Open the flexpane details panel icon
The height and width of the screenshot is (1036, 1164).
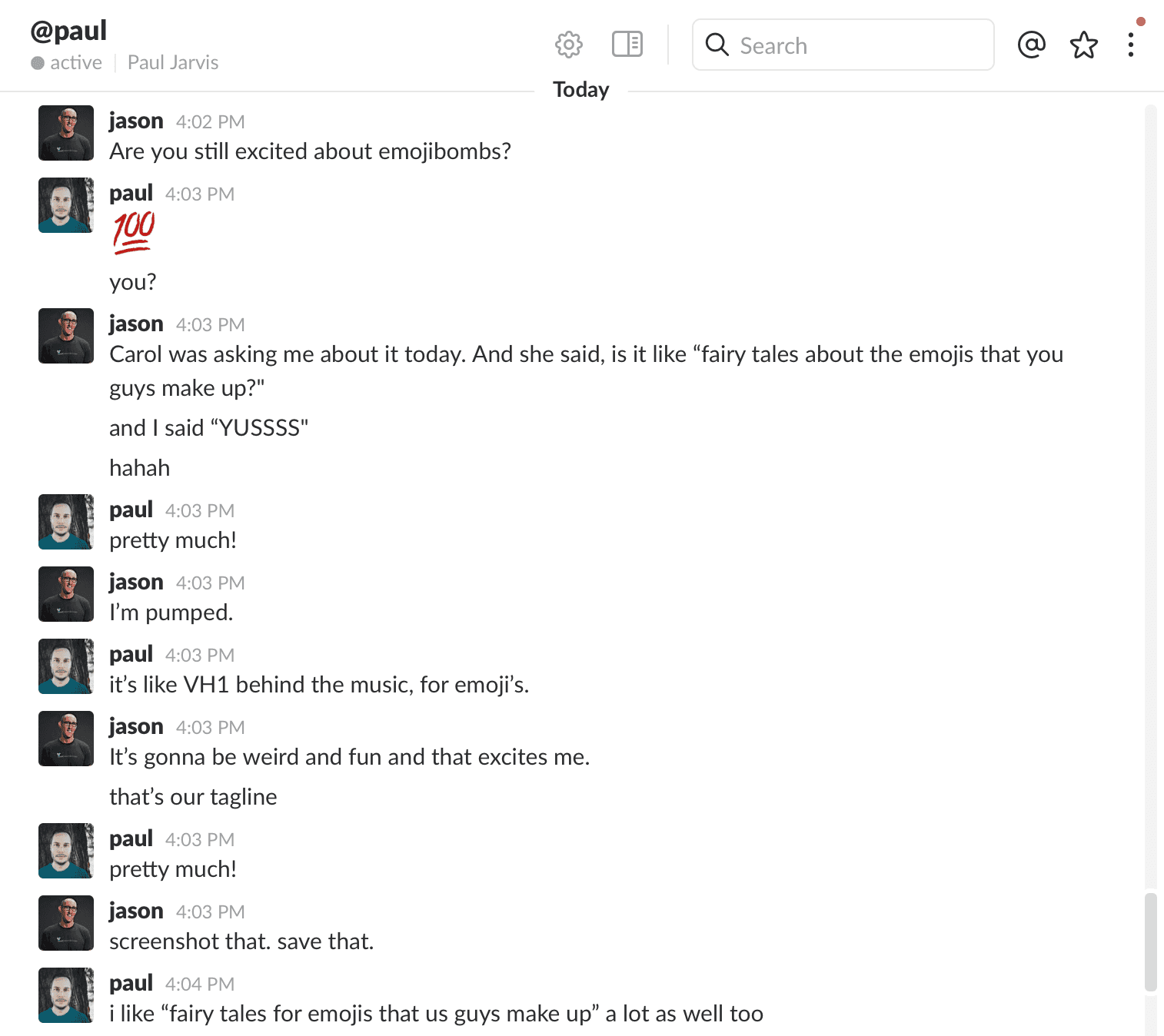(x=626, y=44)
